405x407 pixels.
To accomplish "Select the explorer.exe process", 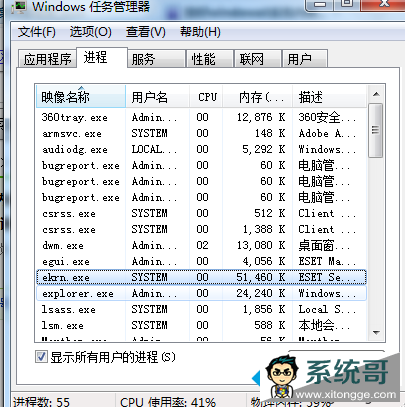I will pos(201,293).
